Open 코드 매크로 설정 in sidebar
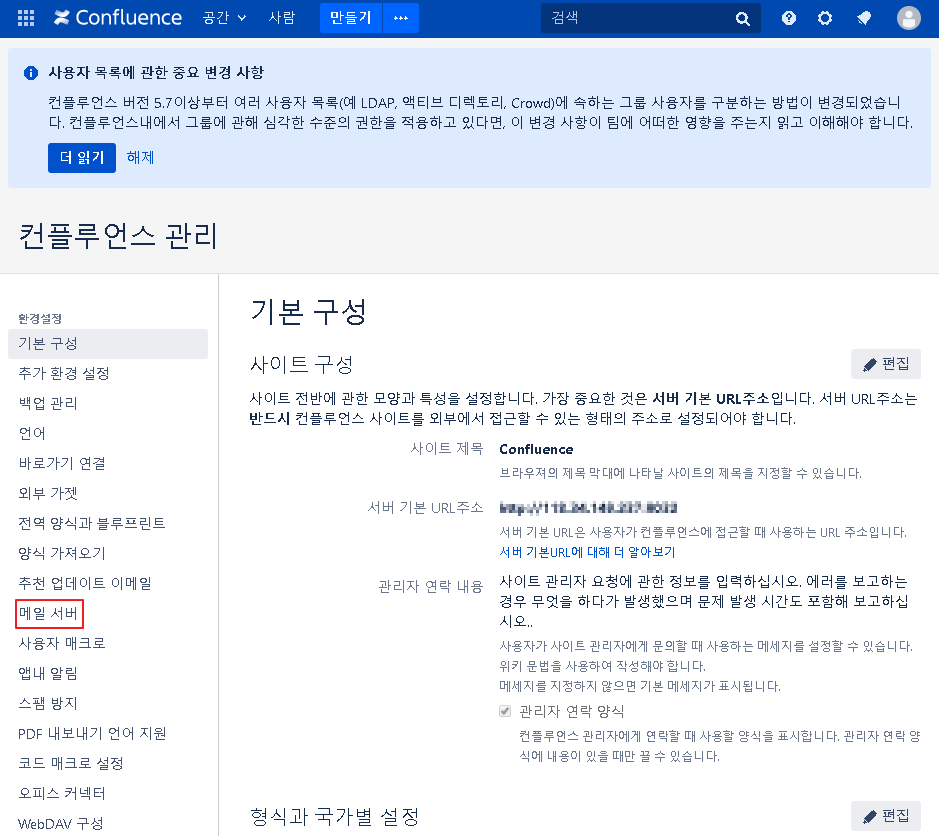Image resolution: width=939 pixels, height=836 pixels. 71,764
